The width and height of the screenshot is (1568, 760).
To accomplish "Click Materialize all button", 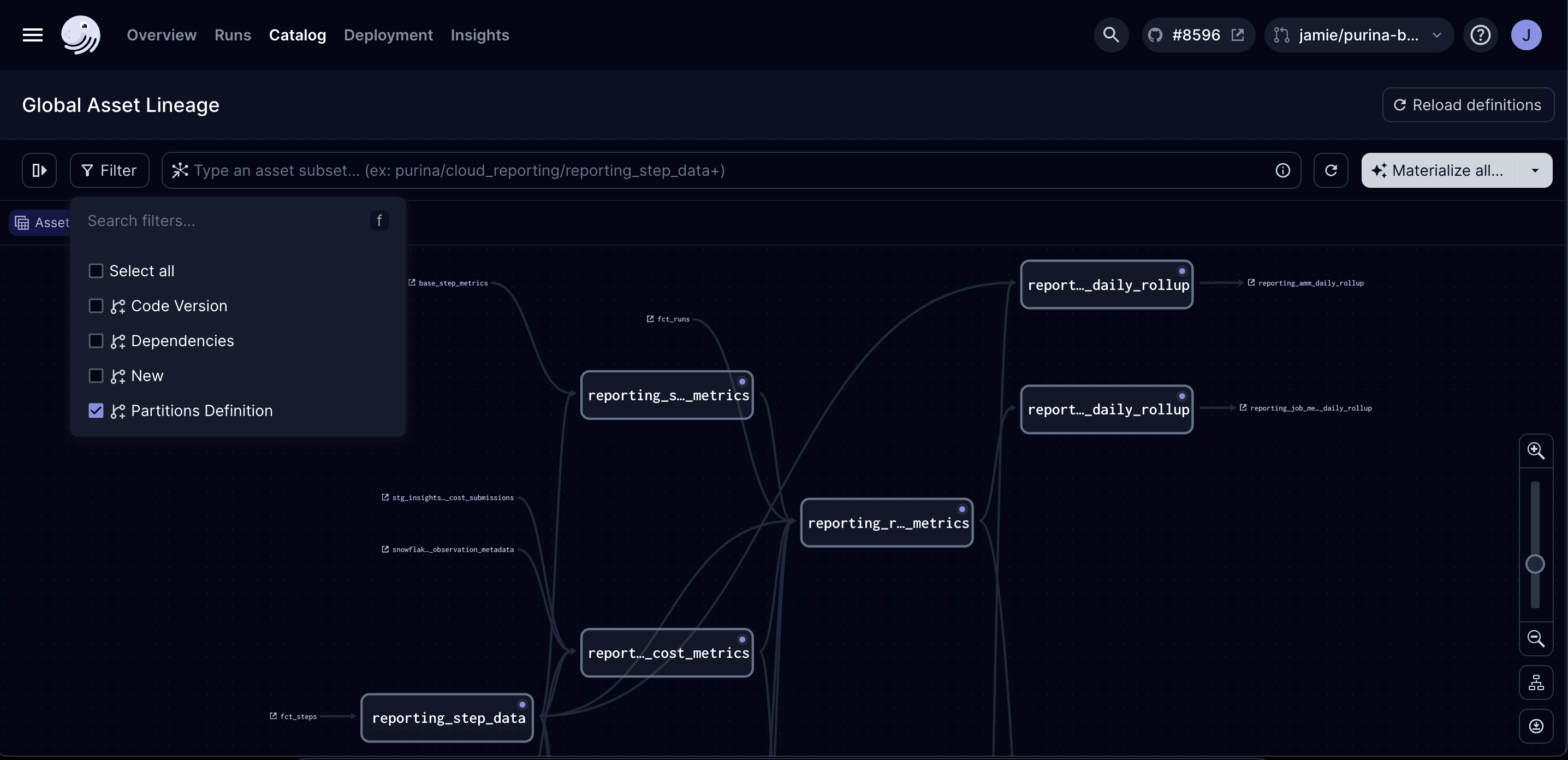I will [x=1440, y=170].
